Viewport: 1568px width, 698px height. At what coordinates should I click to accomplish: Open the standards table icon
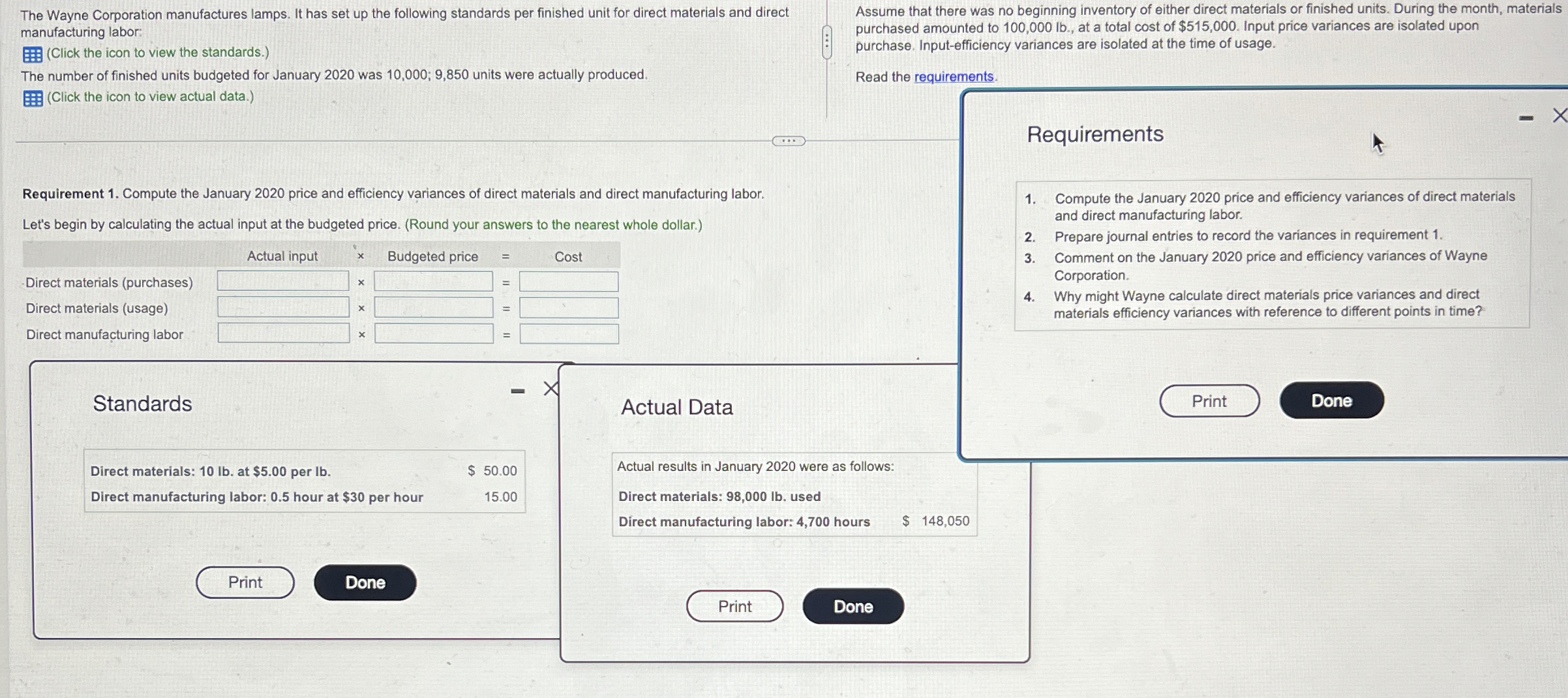pos(33,54)
